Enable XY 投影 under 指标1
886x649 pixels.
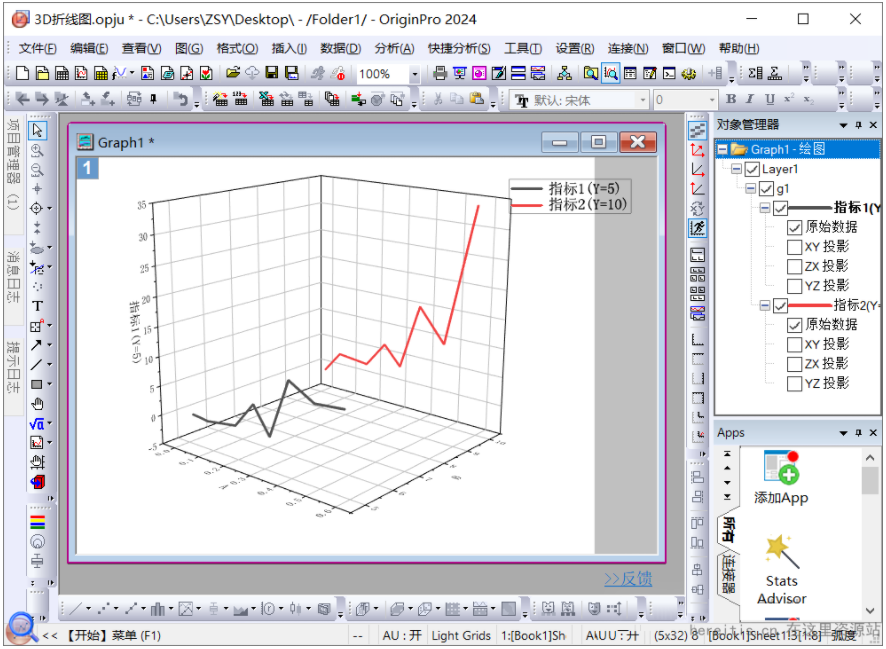(794, 247)
